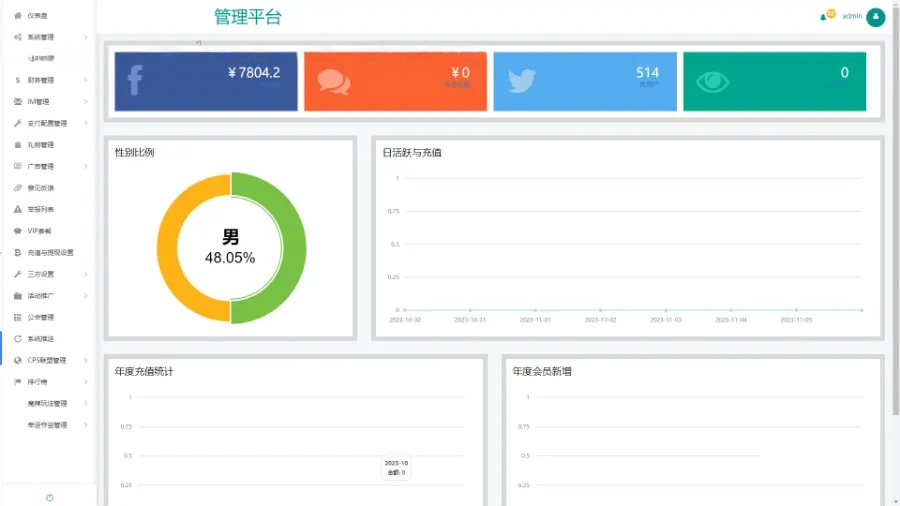Image resolution: width=900 pixels, height=506 pixels.
Task: Click the admin user avatar
Action: pyautogui.click(x=876, y=17)
